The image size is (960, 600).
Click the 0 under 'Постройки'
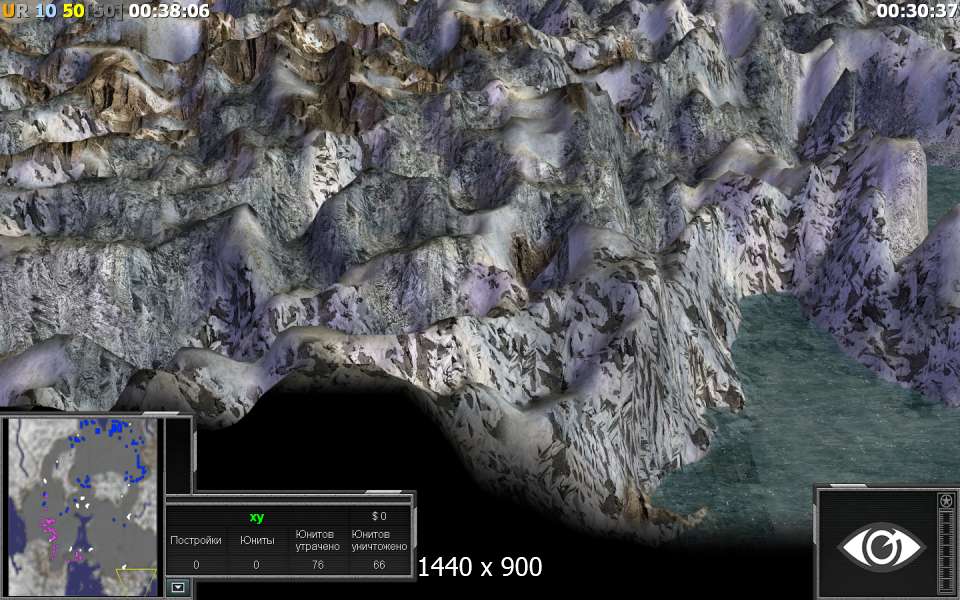[x=196, y=565]
